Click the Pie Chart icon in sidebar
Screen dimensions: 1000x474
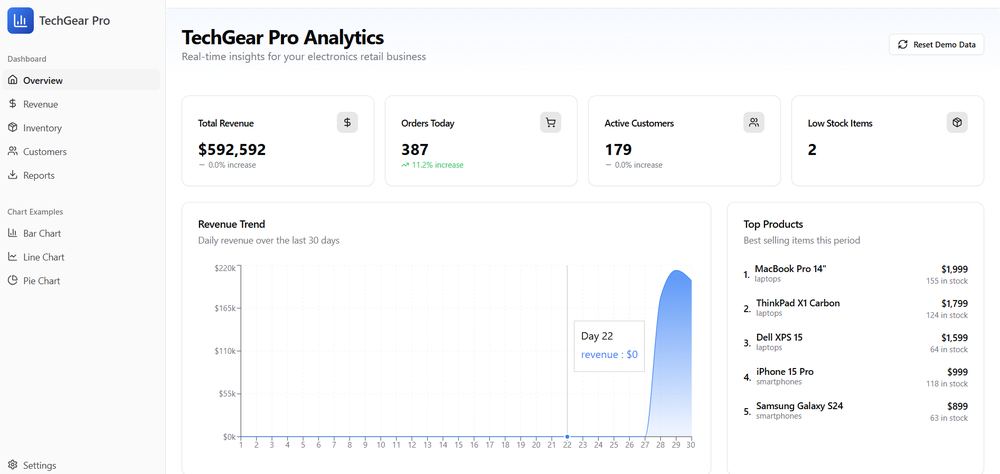pos(12,280)
